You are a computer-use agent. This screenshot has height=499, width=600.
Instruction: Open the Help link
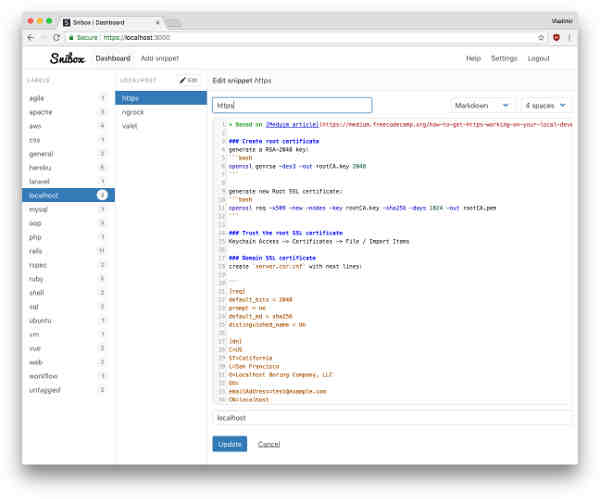tap(473, 59)
